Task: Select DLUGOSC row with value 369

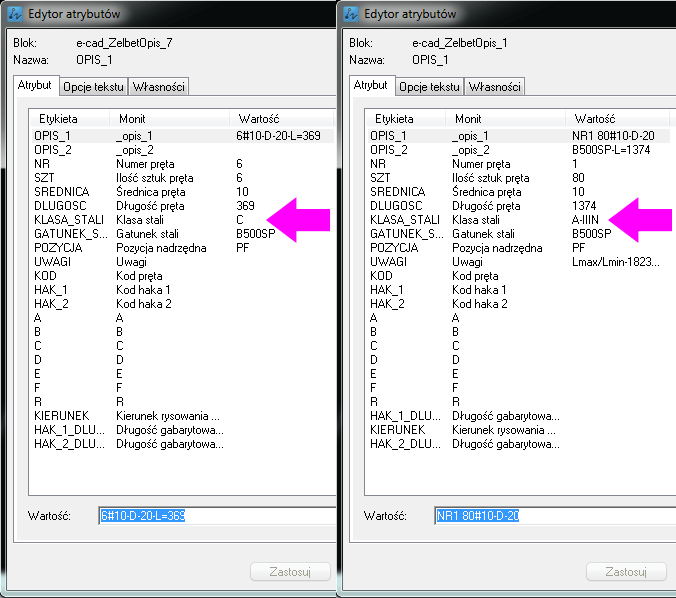Action: pyautogui.click(x=182, y=206)
